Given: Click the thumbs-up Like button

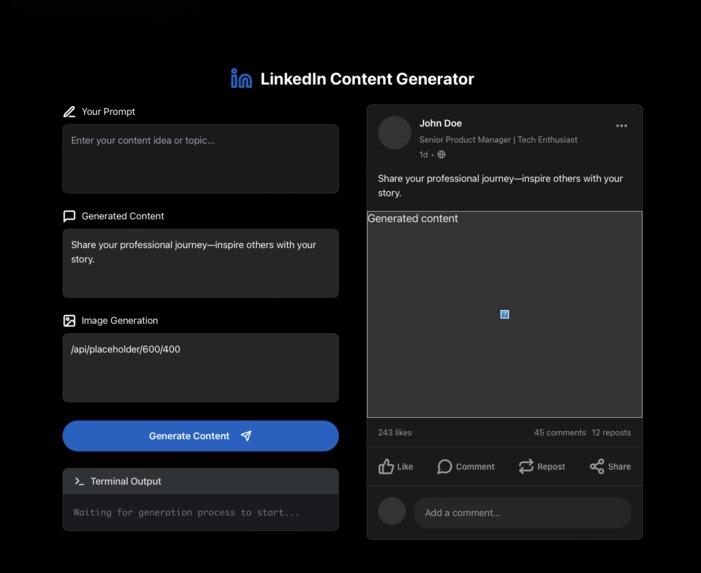Looking at the screenshot, I should point(396,467).
